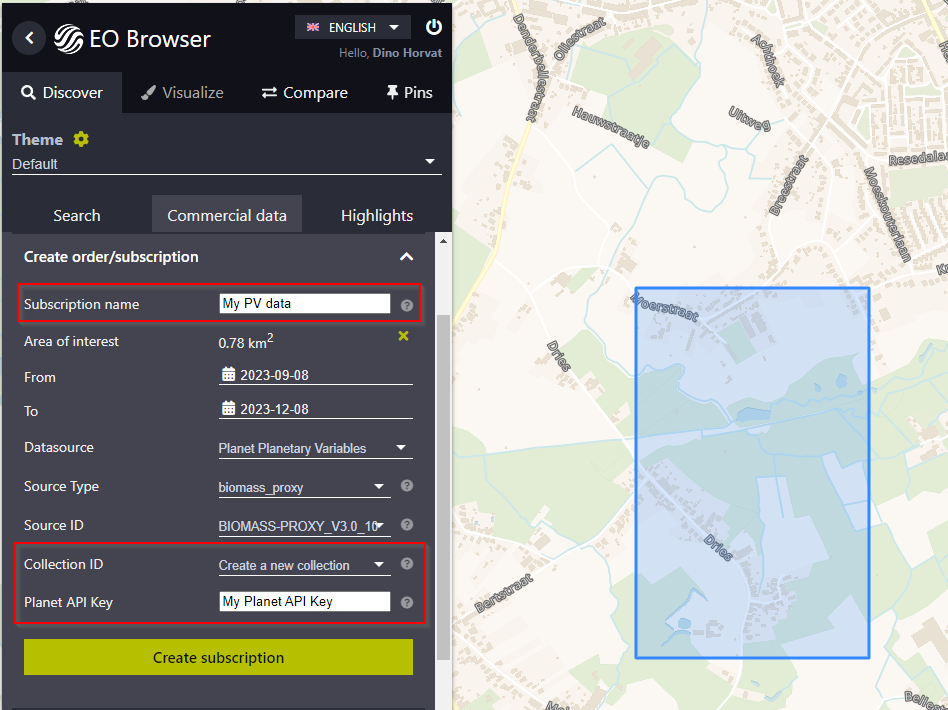Click the Create subscription button
The image size is (948, 710).
point(218,657)
